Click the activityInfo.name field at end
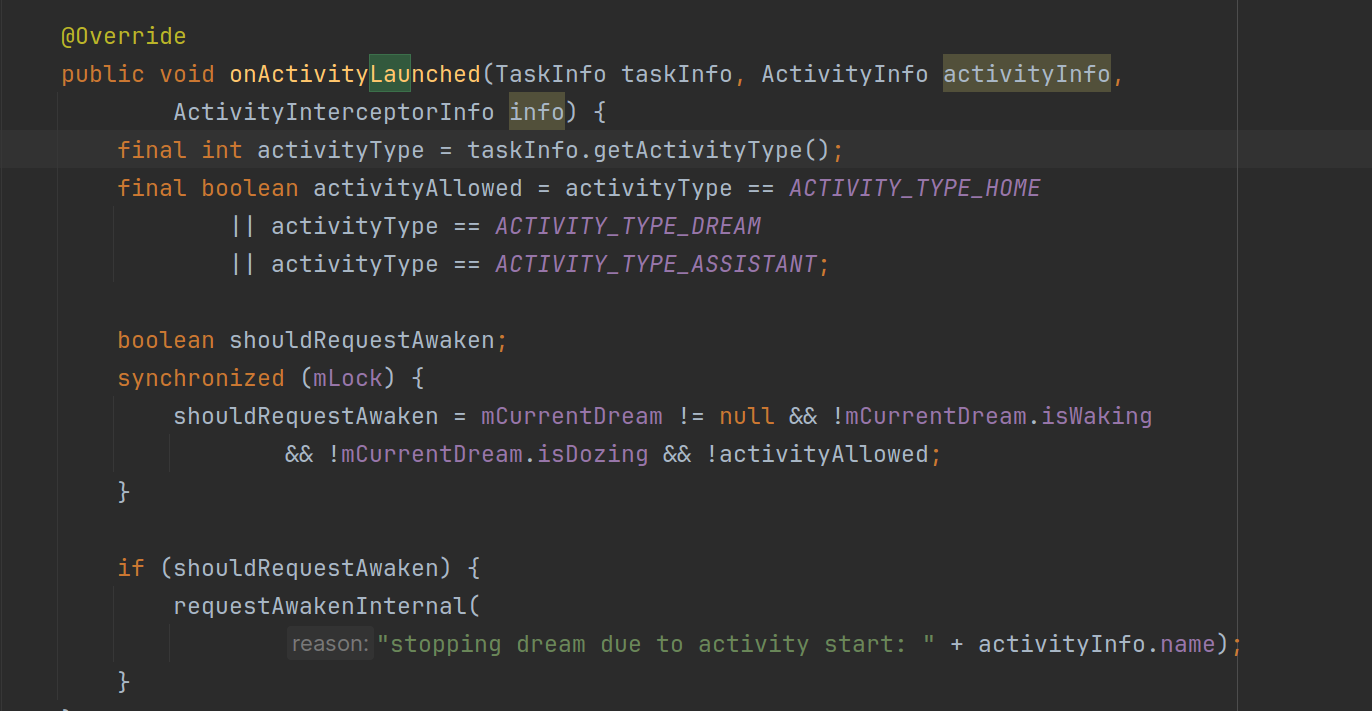 [x=1096, y=644]
